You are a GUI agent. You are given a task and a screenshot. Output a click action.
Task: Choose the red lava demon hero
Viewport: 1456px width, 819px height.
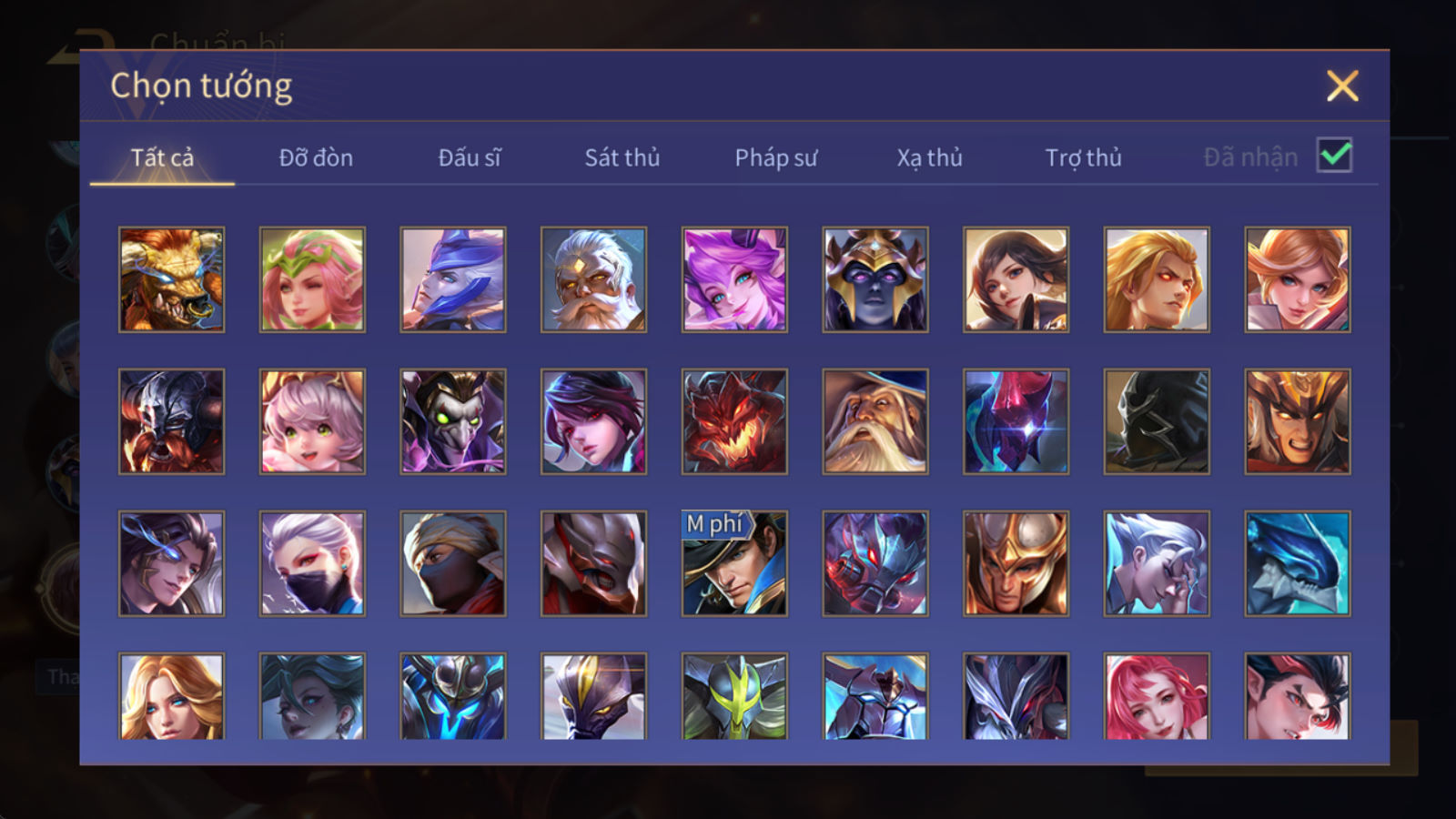[734, 421]
